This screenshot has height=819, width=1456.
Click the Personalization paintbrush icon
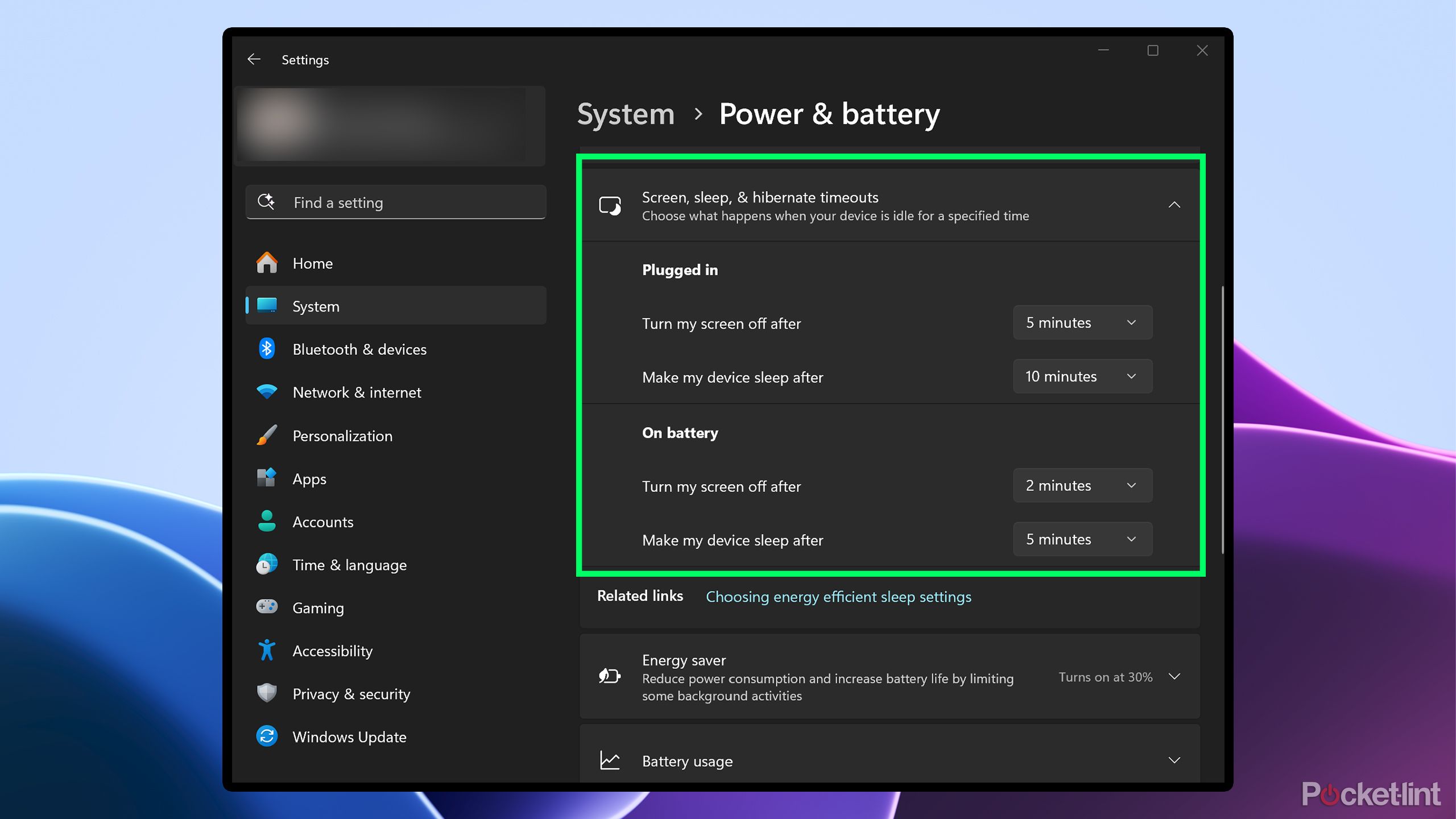pyautogui.click(x=267, y=435)
